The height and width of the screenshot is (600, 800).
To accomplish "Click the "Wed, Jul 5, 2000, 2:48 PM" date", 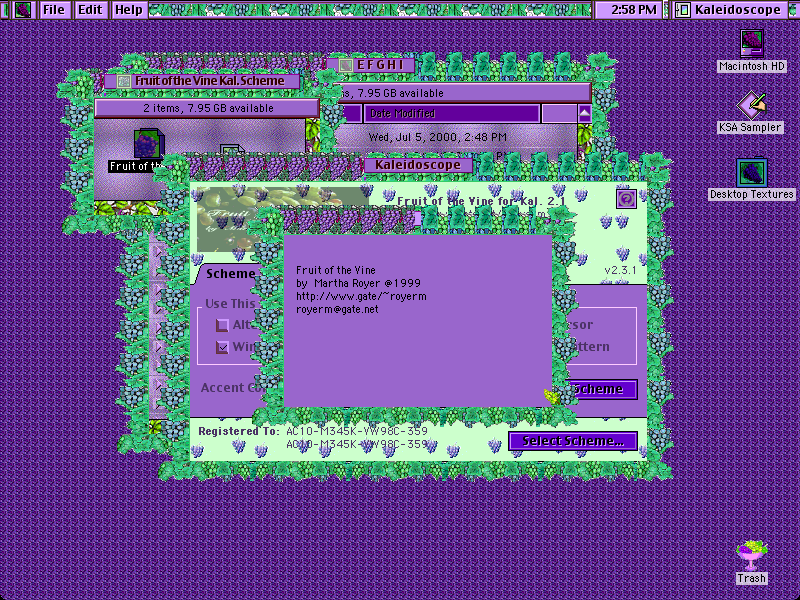I will (437, 137).
